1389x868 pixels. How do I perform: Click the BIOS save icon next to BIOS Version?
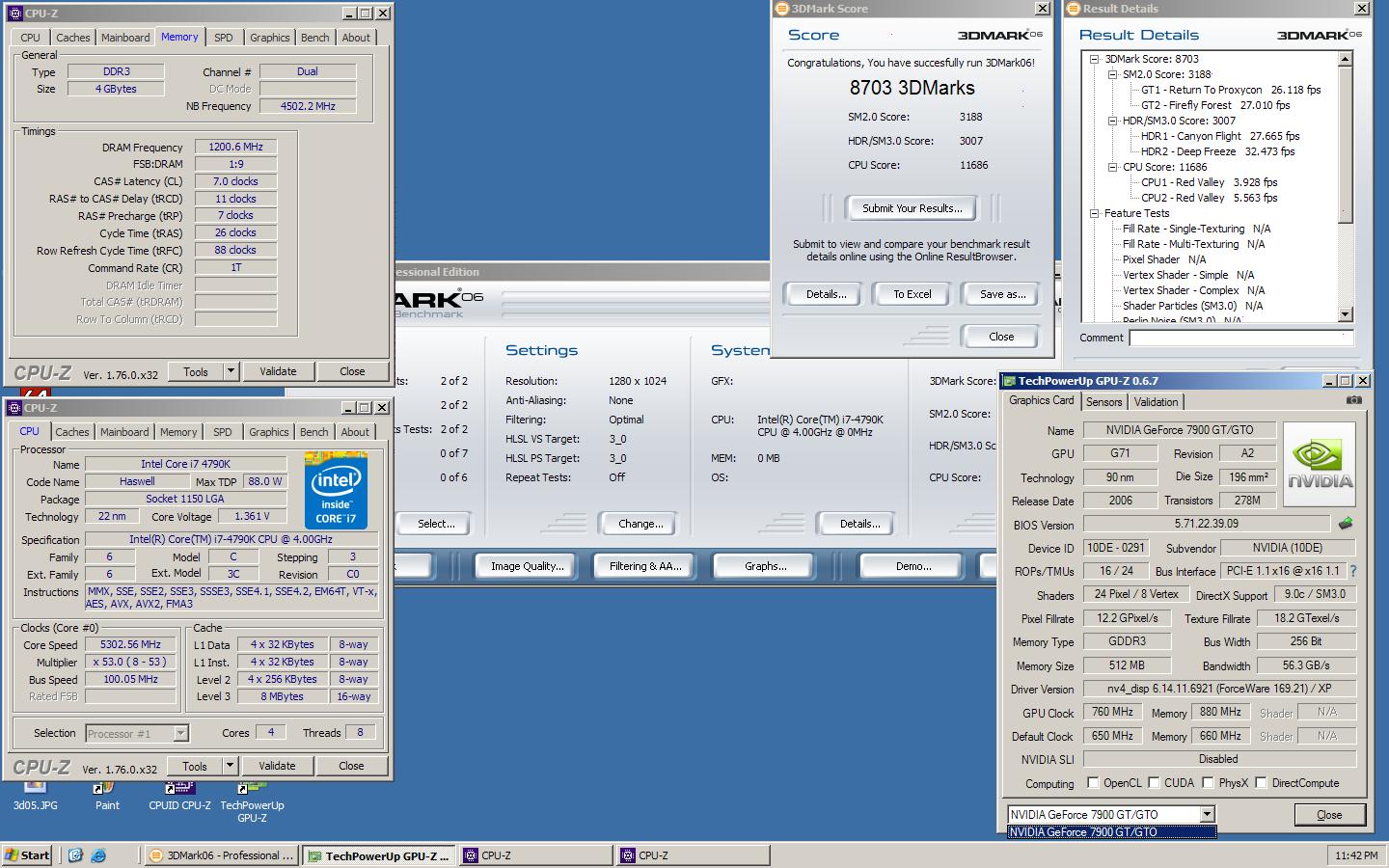(1346, 524)
